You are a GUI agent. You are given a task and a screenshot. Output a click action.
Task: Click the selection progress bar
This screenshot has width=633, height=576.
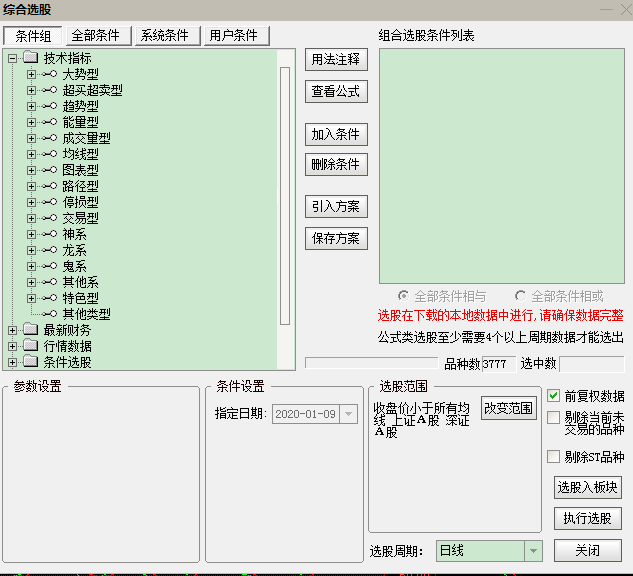click(371, 362)
